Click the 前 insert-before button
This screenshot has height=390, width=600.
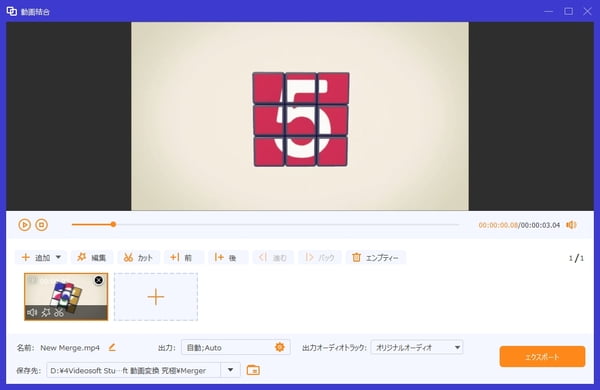point(184,258)
